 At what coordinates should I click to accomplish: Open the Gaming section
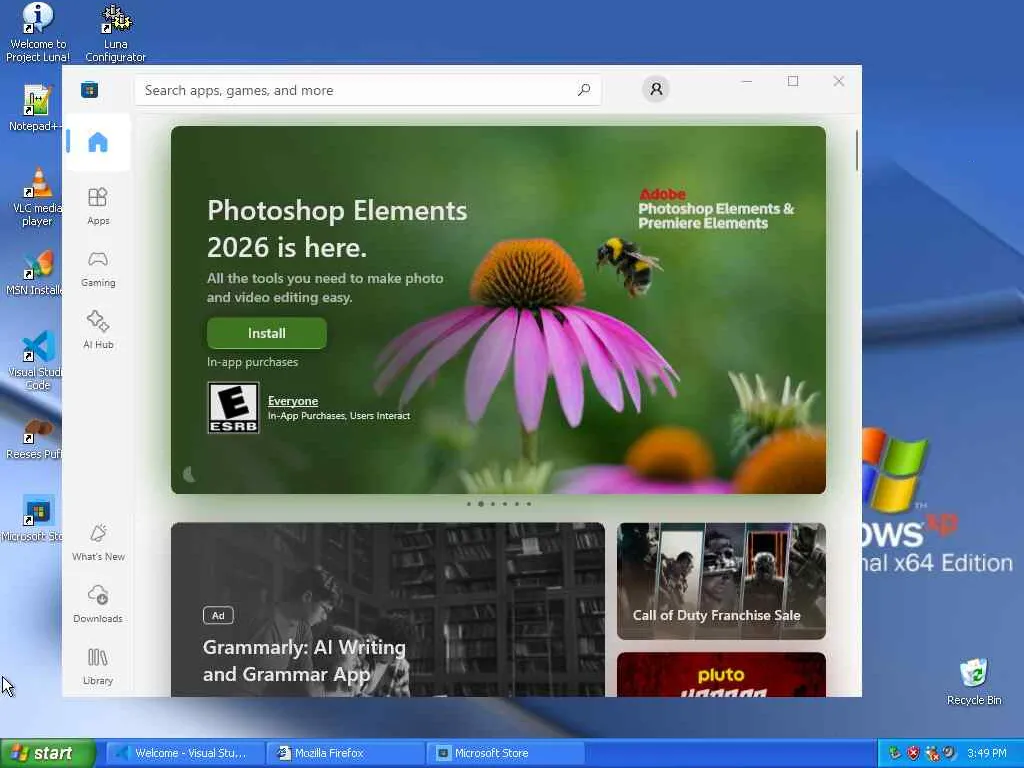(98, 268)
